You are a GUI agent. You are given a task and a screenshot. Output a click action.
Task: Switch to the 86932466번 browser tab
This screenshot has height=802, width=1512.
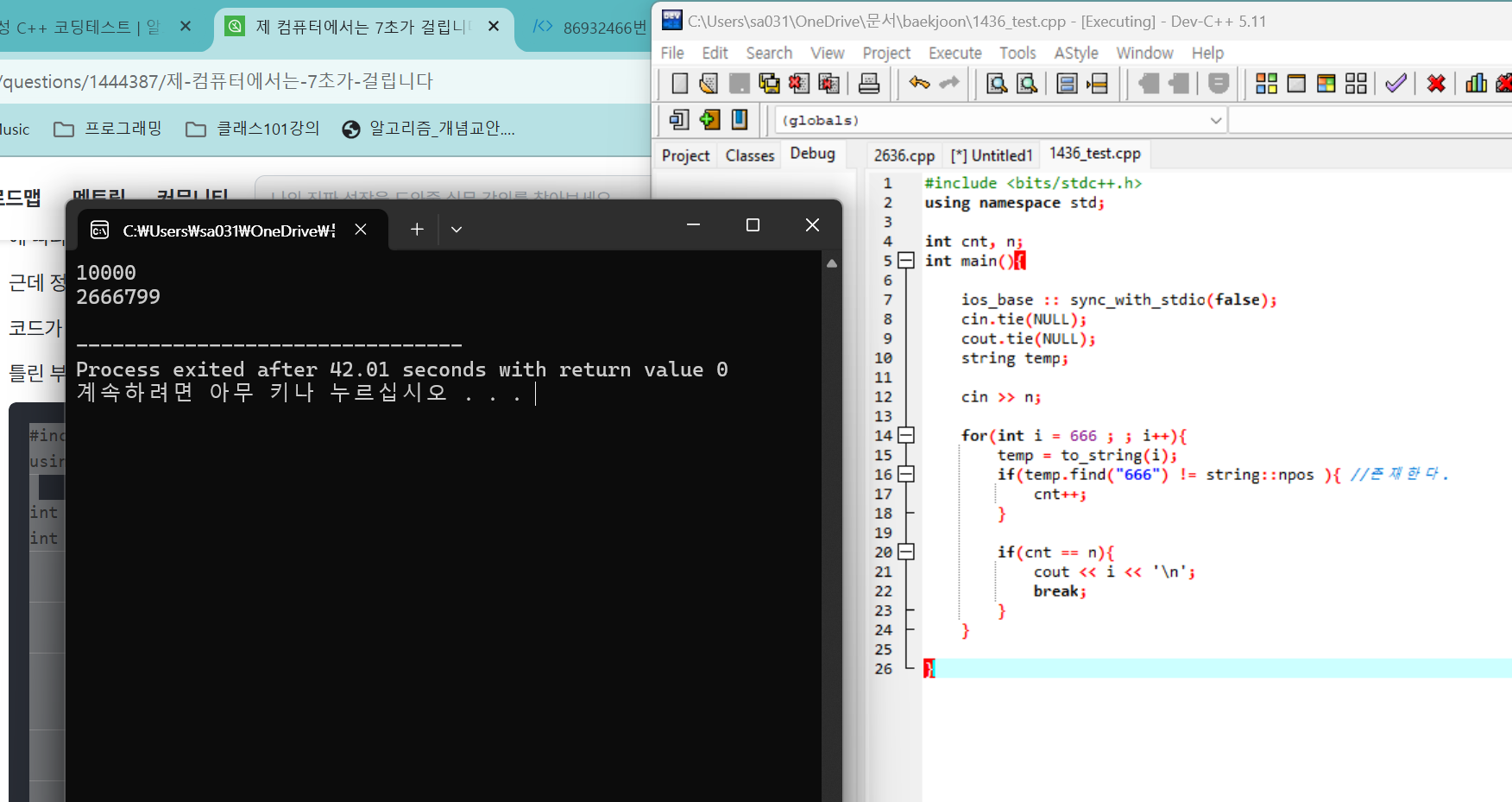[x=589, y=28]
